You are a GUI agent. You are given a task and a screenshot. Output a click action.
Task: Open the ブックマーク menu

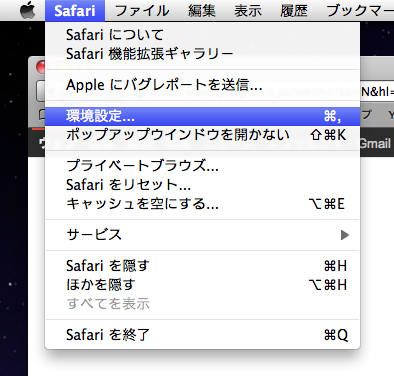(x=360, y=11)
